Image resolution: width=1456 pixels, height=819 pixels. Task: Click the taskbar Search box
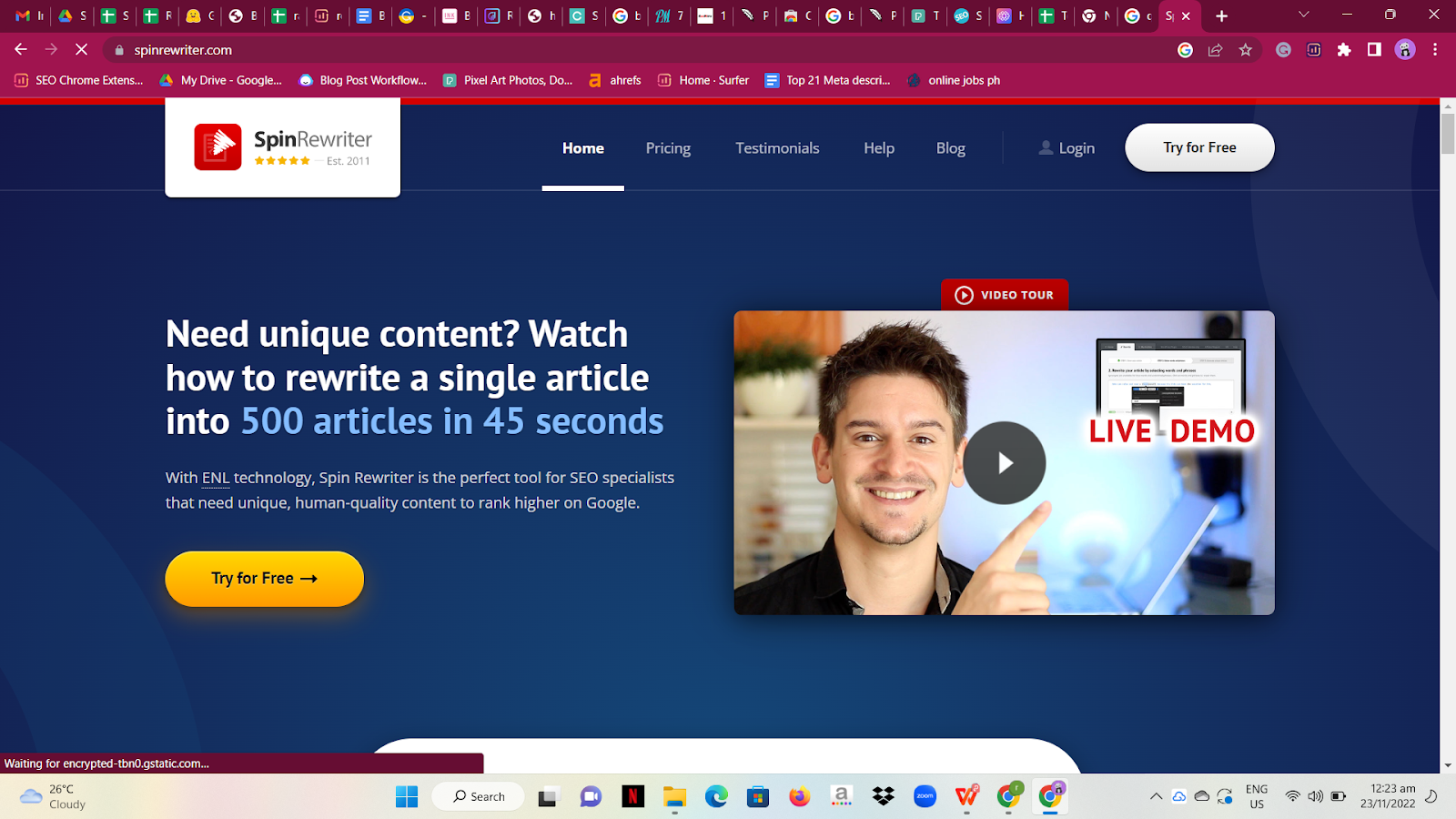click(479, 797)
